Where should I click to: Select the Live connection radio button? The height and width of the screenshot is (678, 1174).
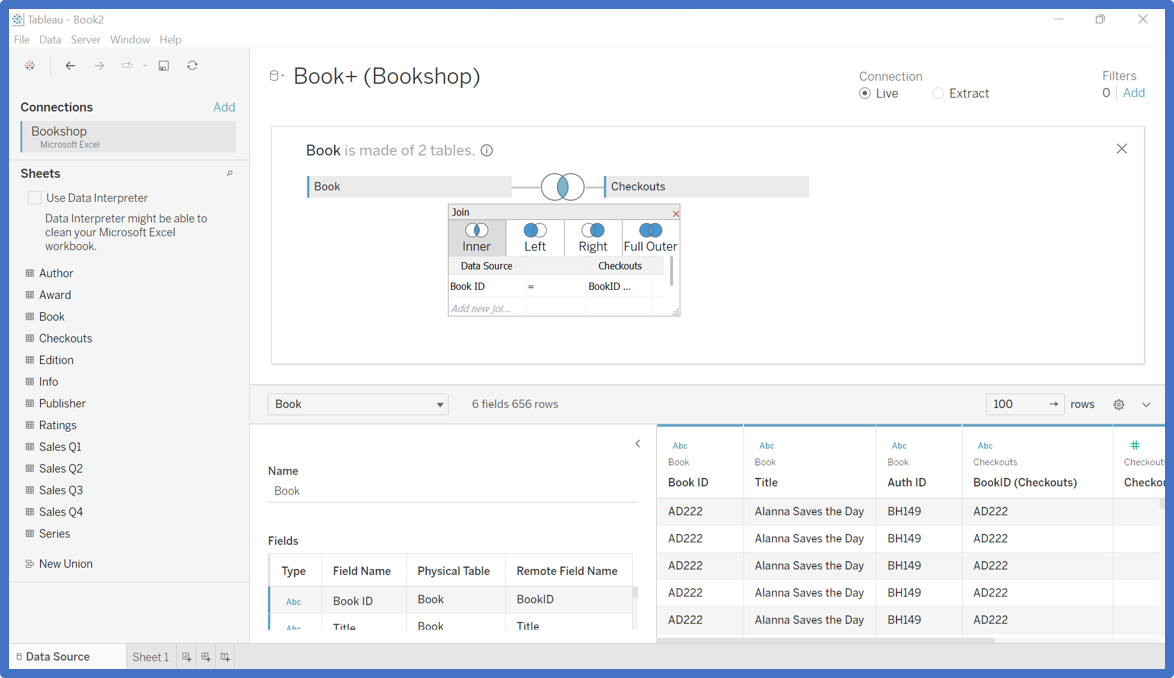pos(865,94)
